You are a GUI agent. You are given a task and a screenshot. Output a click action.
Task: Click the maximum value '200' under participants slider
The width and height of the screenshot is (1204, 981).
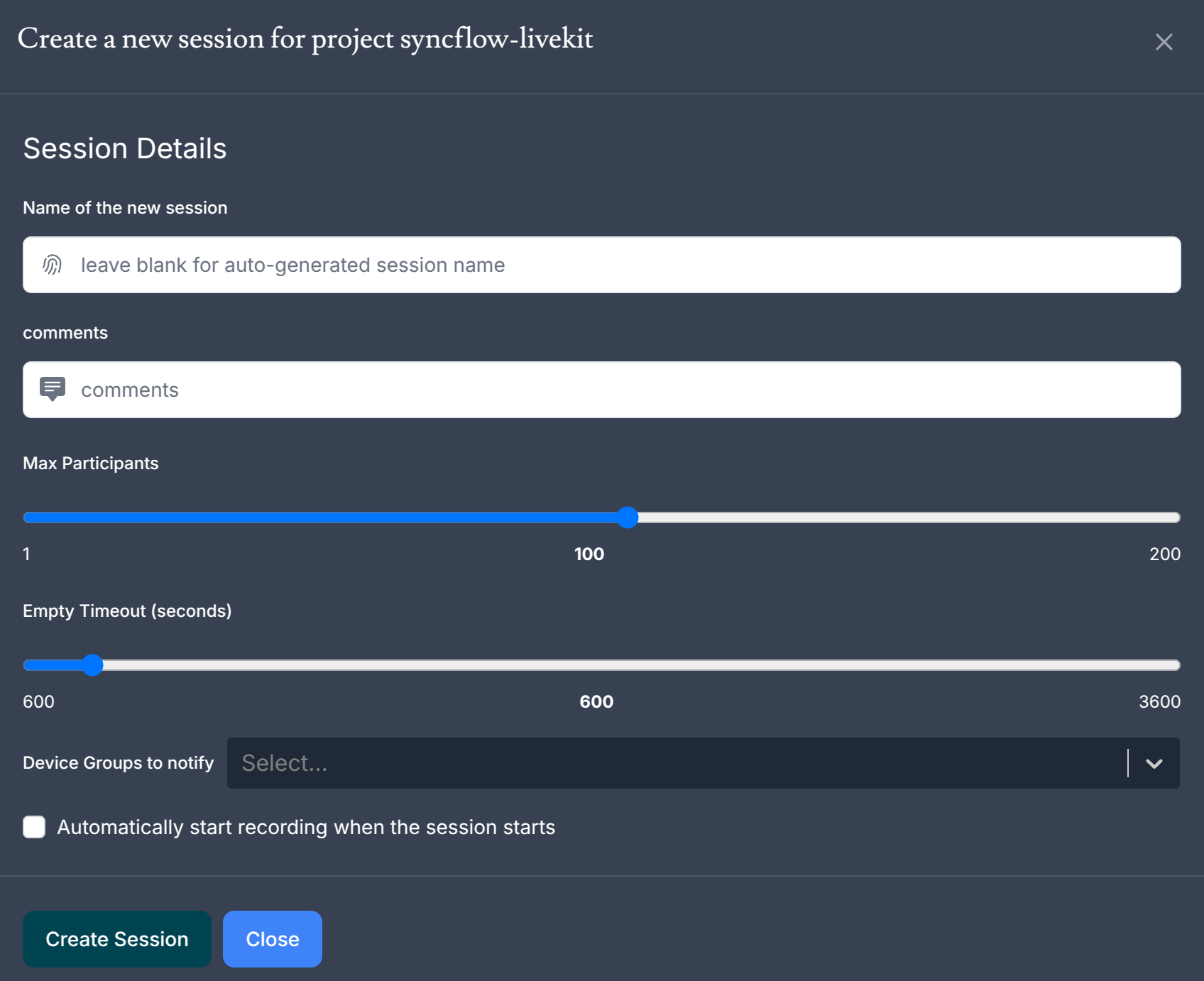coord(1165,554)
